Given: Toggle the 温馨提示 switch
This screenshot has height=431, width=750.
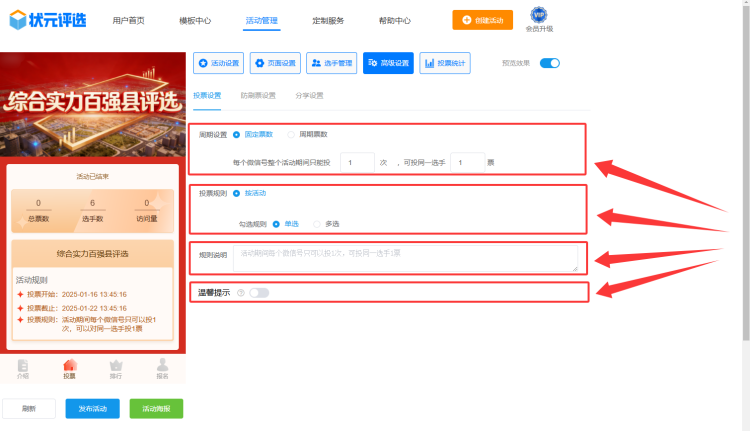Looking at the screenshot, I should click(259, 293).
